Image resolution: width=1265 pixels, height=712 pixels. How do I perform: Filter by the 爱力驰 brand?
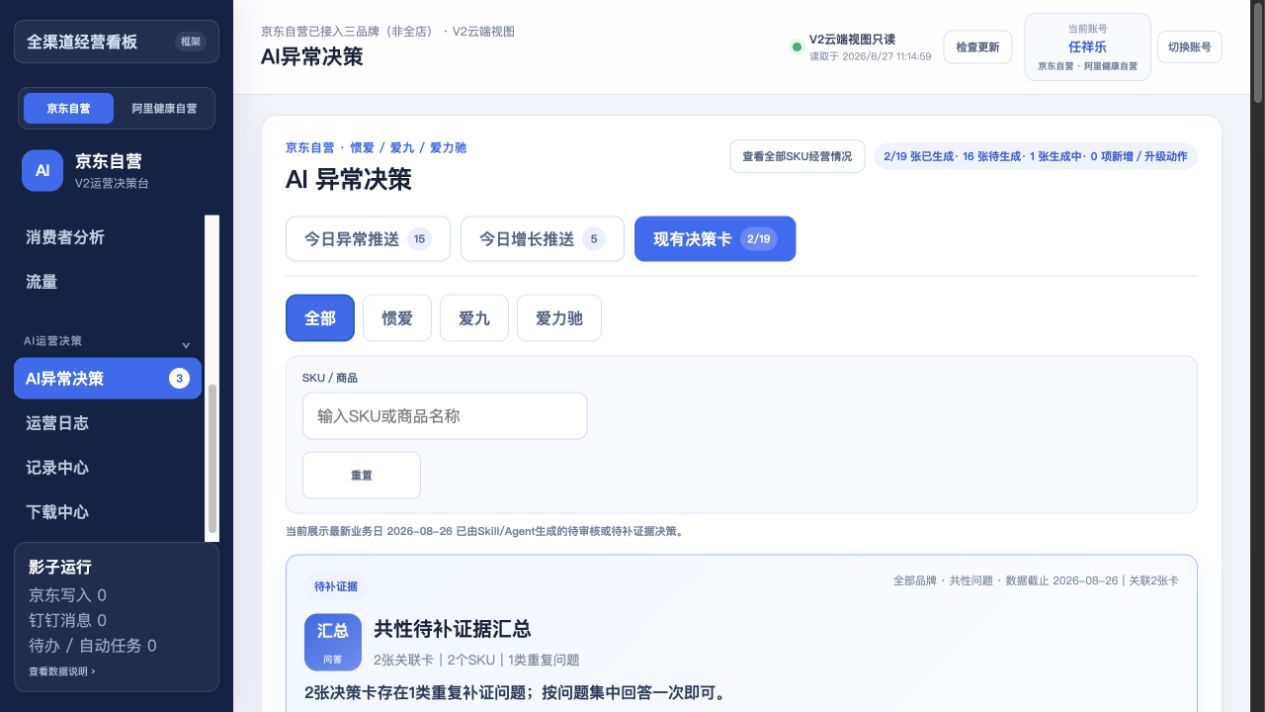(x=559, y=318)
